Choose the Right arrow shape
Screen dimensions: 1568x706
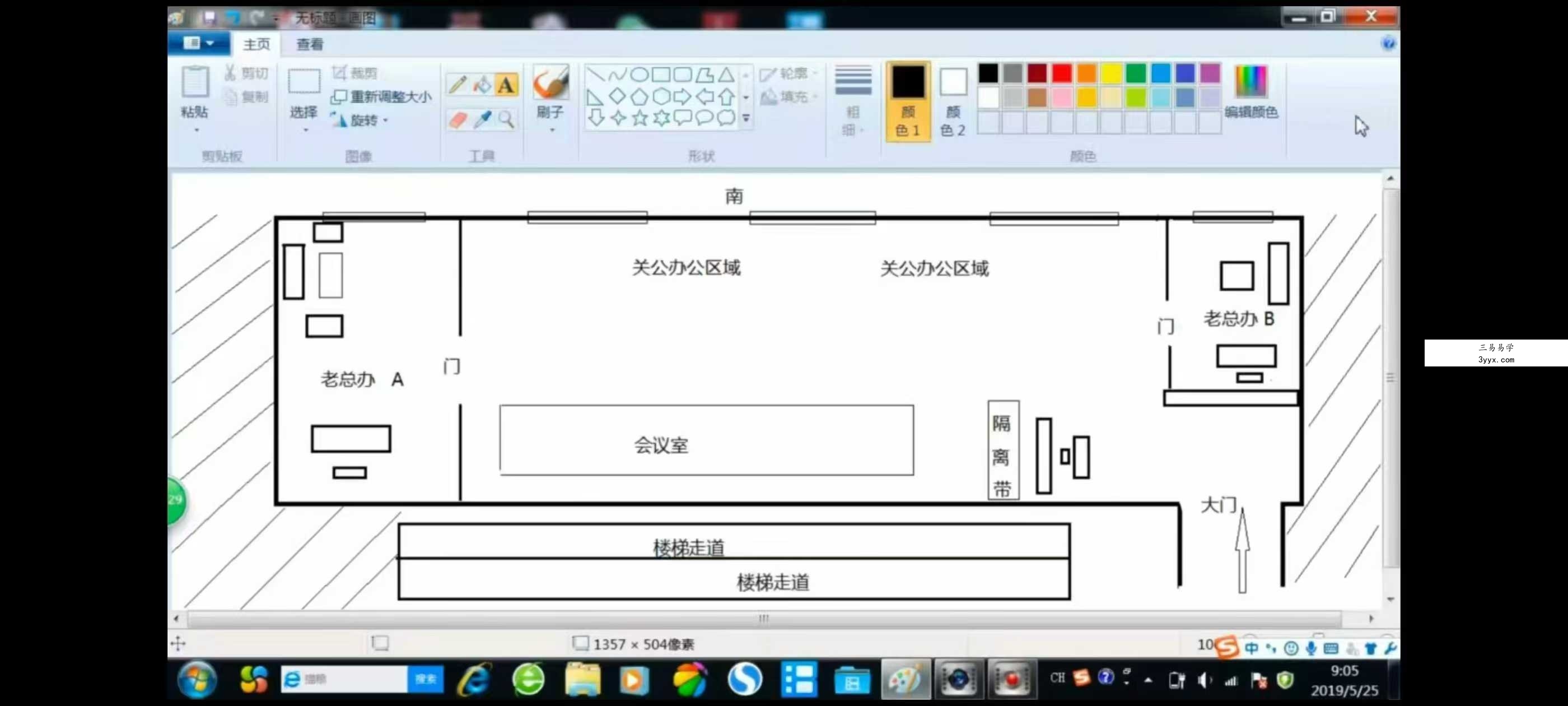[x=682, y=96]
